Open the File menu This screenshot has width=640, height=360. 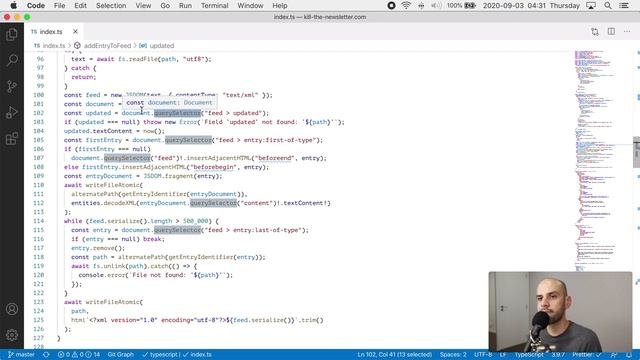click(x=60, y=5)
